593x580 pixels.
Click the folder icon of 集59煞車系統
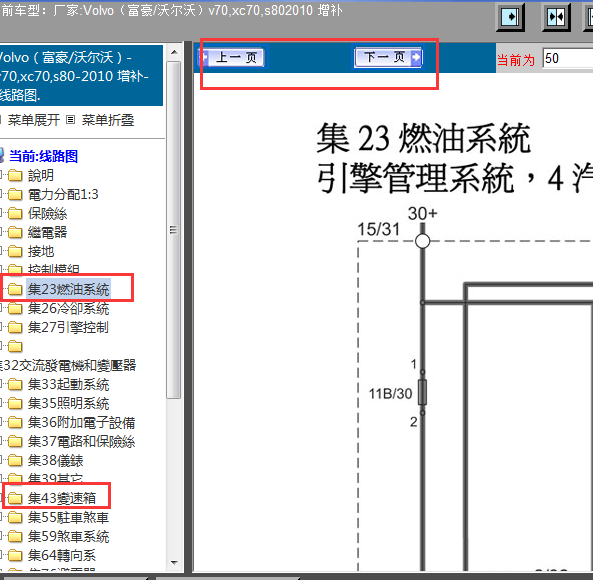[15, 537]
